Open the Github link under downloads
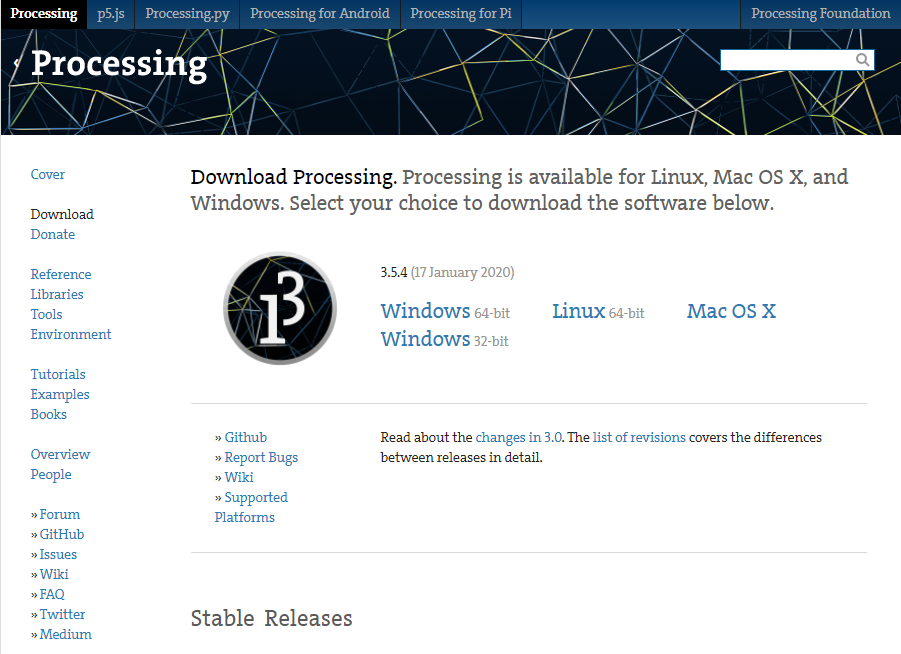Image resolution: width=901 pixels, height=654 pixels. pyautogui.click(x=245, y=437)
